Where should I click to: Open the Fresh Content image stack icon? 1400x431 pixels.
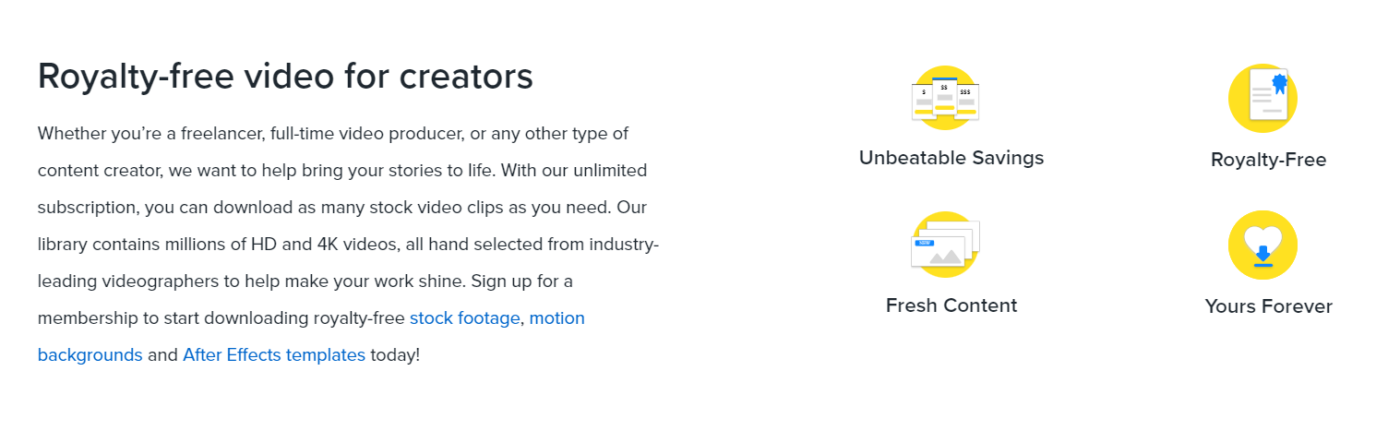coord(945,244)
